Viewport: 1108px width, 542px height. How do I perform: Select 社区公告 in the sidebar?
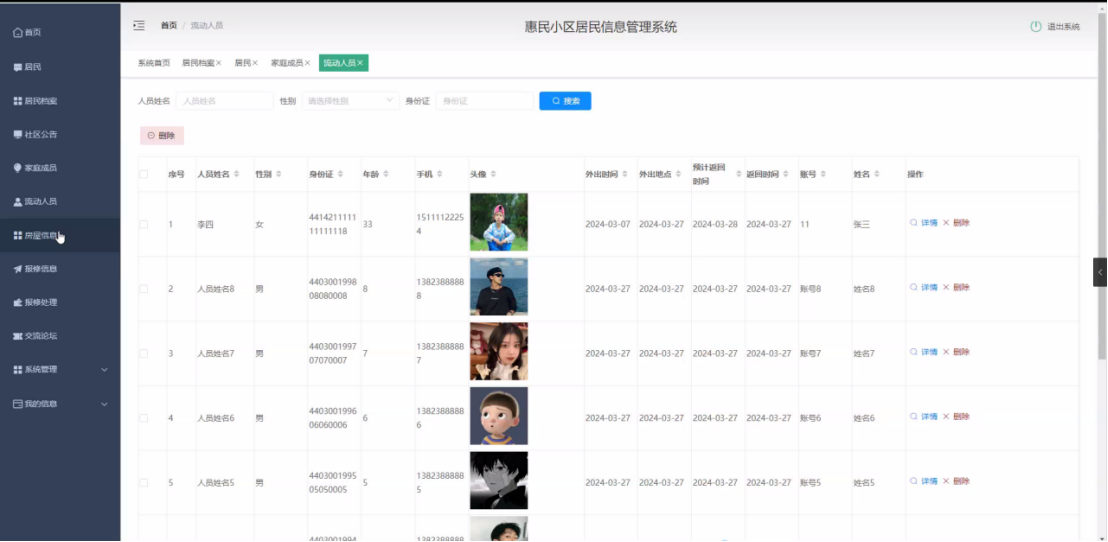(60, 134)
